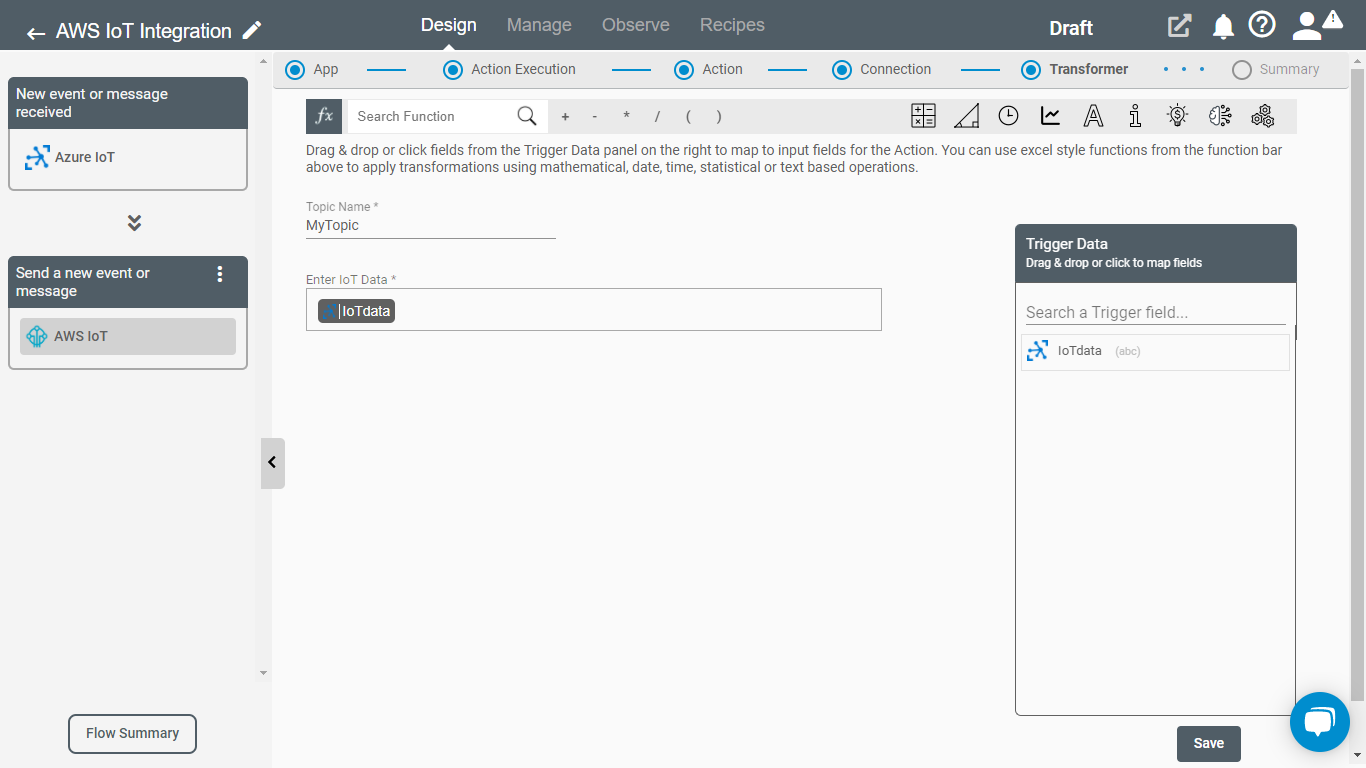This screenshot has height=768, width=1366.
Task: Insert the plus operator
Action: (565, 117)
